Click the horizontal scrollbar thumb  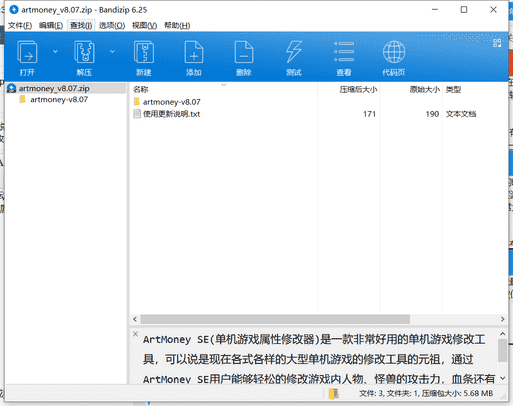pos(275,319)
